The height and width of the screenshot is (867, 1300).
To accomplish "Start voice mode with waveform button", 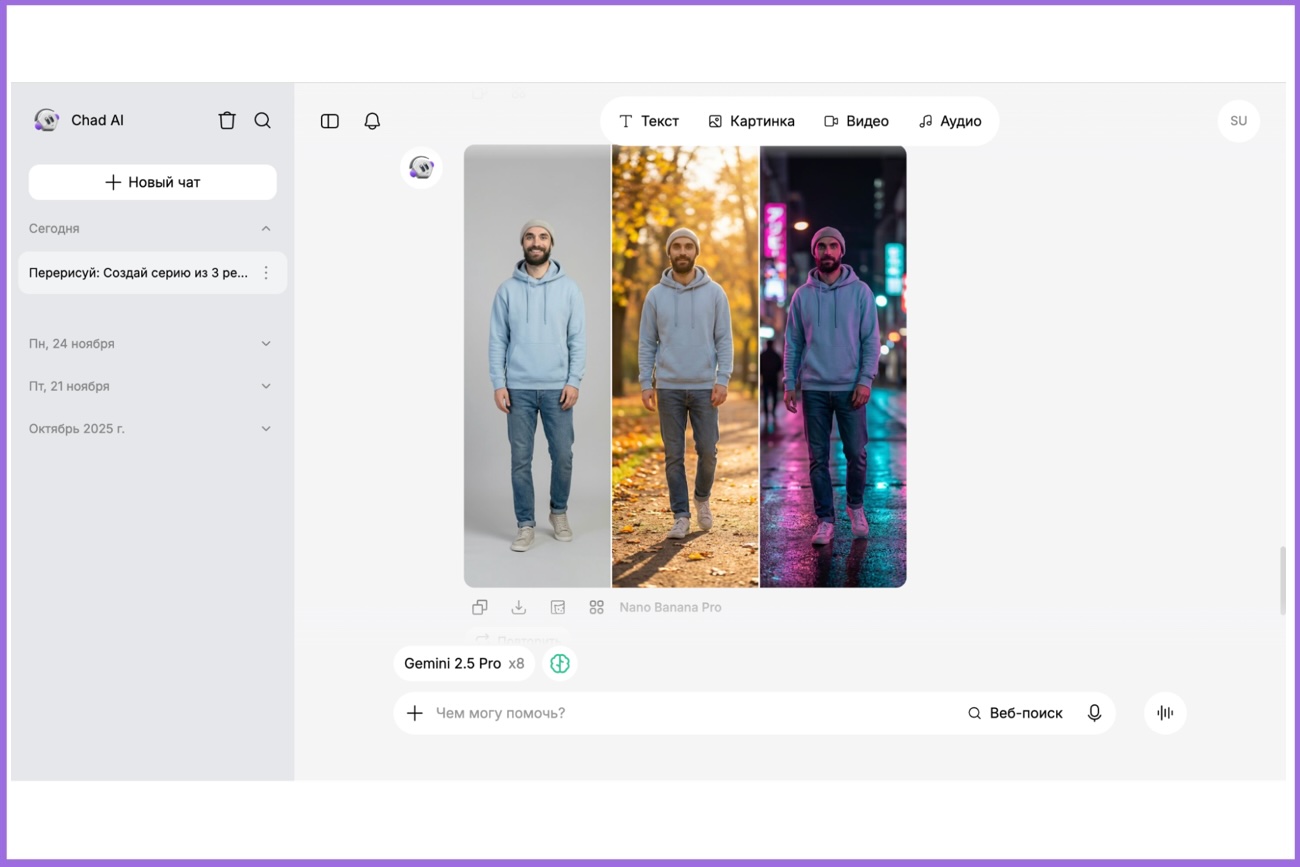I will point(1165,713).
